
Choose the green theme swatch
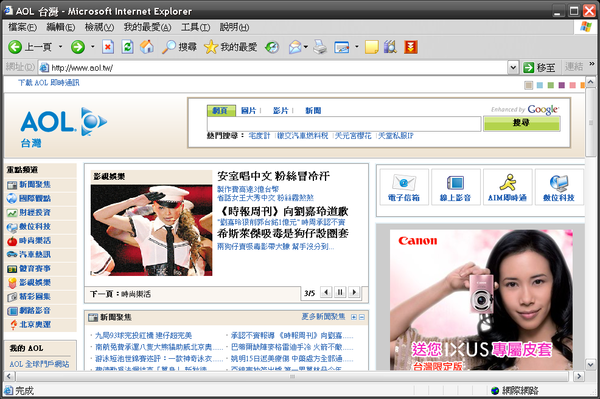tap(551, 85)
